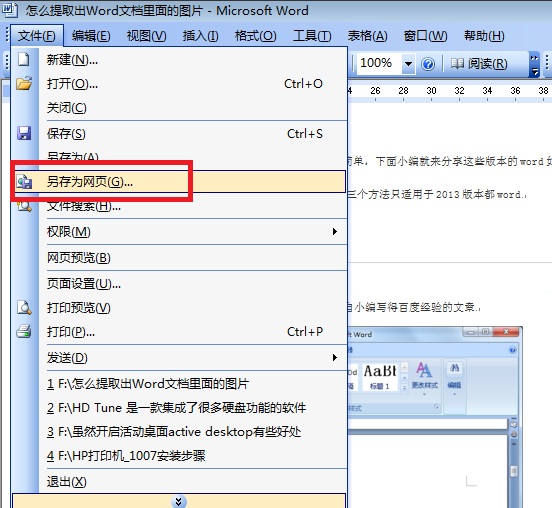Screen dimensions: 552x508
Task: Click the save as web page icon
Action: point(24,182)
